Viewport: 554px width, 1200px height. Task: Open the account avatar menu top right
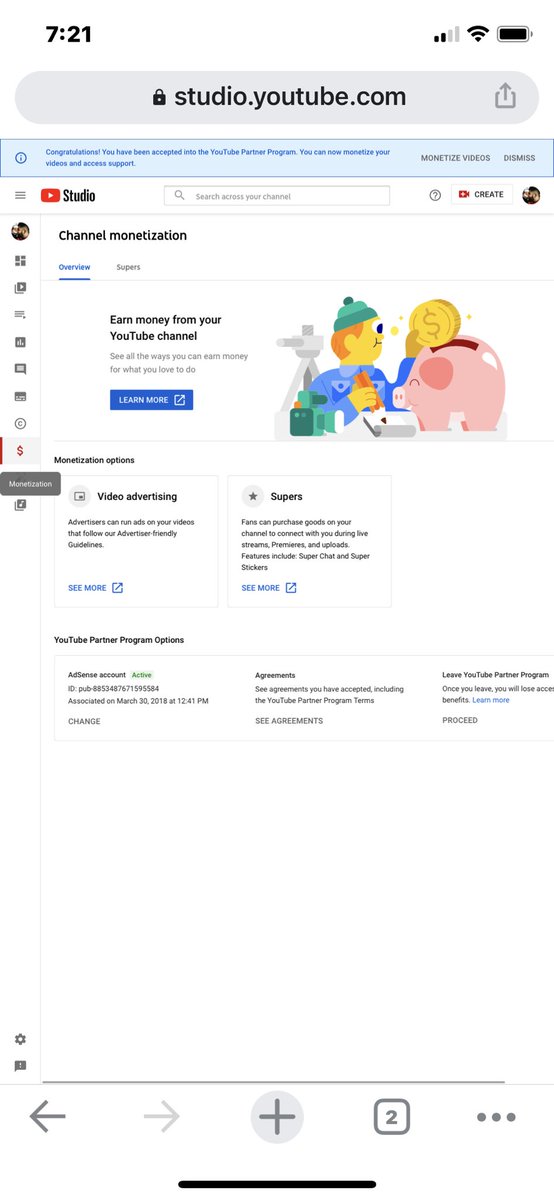[x=531, y=195]
